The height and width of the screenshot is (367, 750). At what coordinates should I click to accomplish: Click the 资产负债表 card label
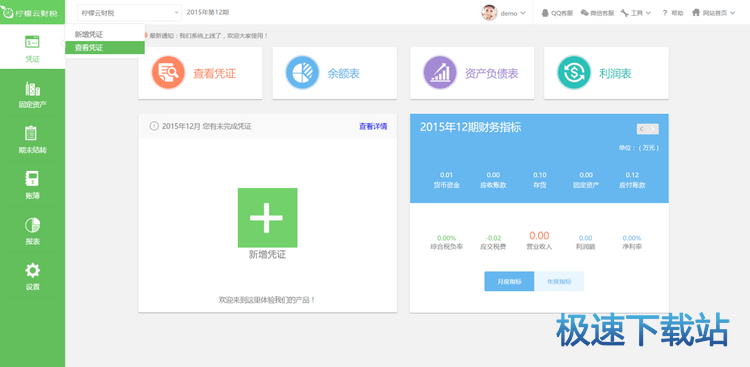[x=492, y=74]
